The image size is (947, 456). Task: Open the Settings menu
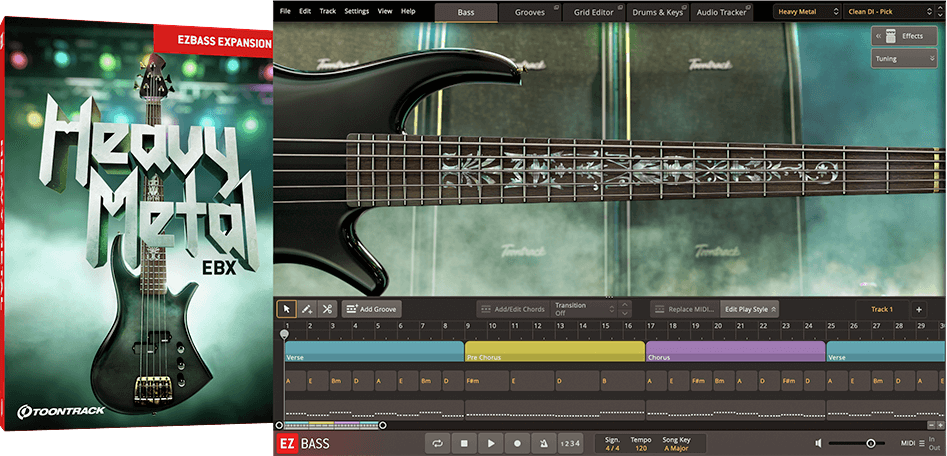click(356, 11)
